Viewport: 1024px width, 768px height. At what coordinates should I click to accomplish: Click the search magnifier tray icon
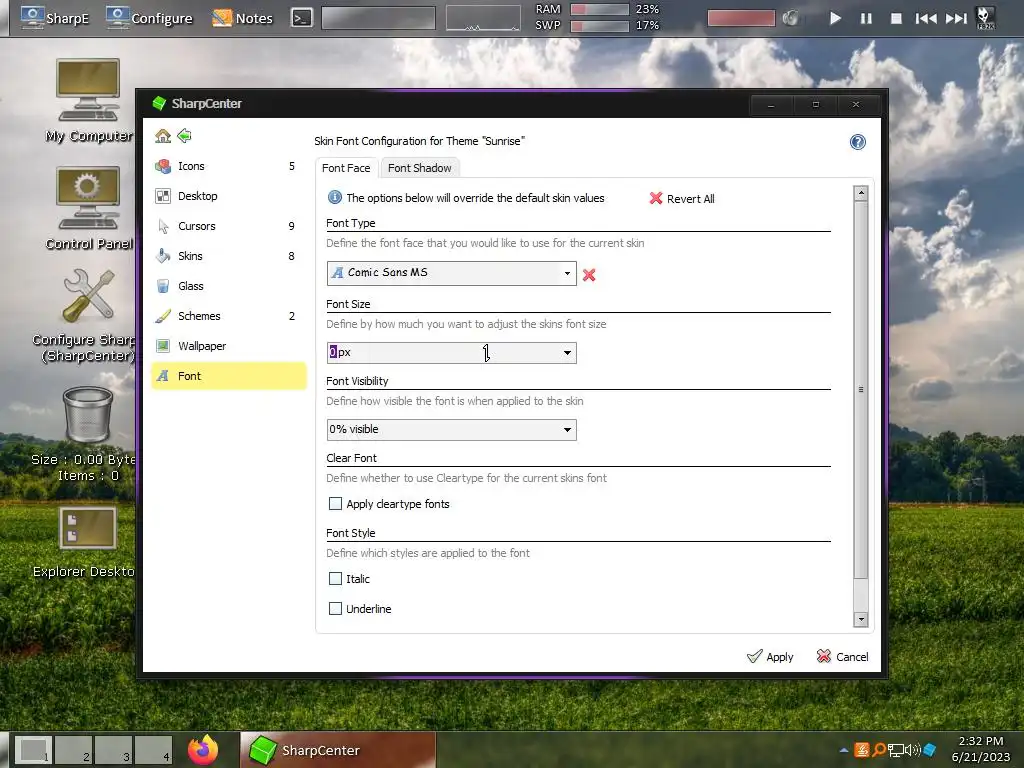point(879,750)
